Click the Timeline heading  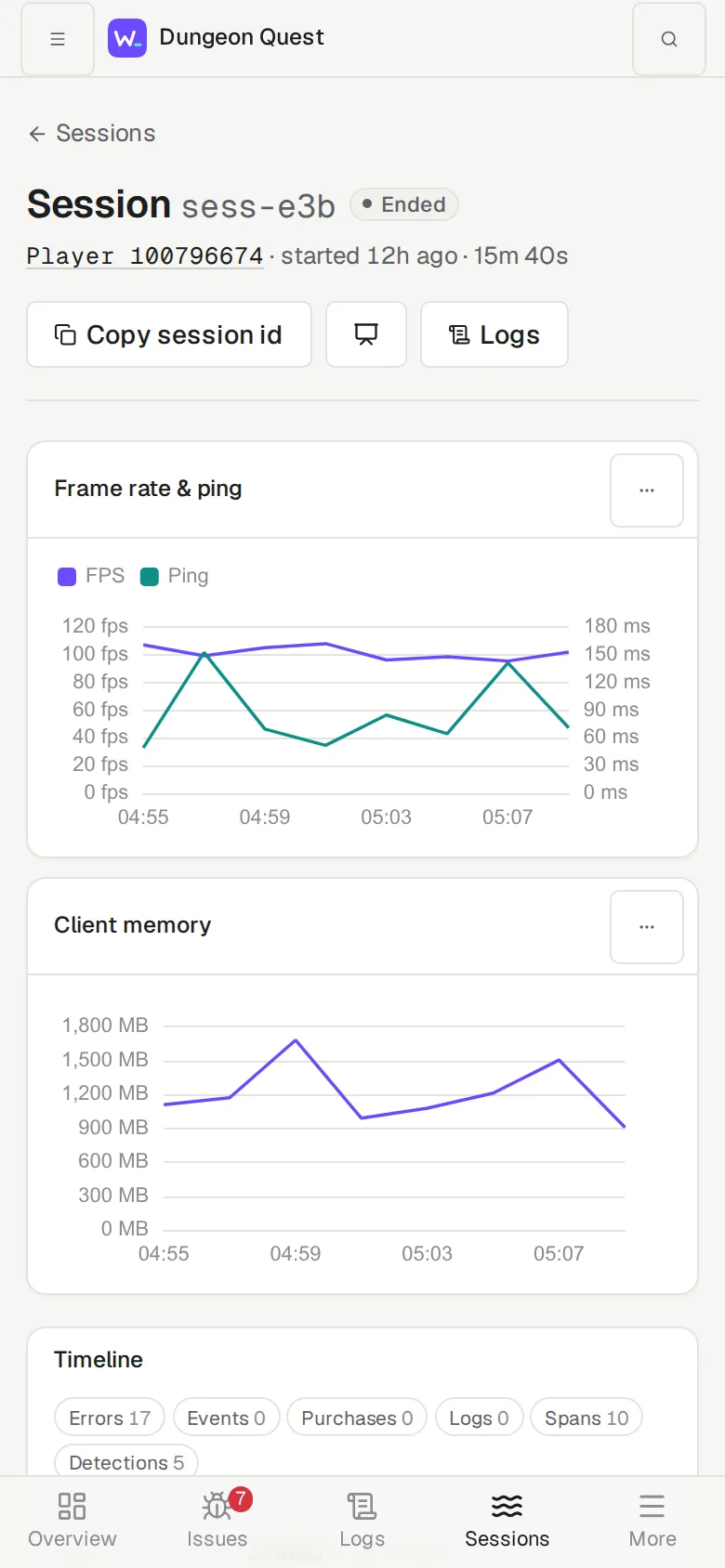tap(99, 1360)
